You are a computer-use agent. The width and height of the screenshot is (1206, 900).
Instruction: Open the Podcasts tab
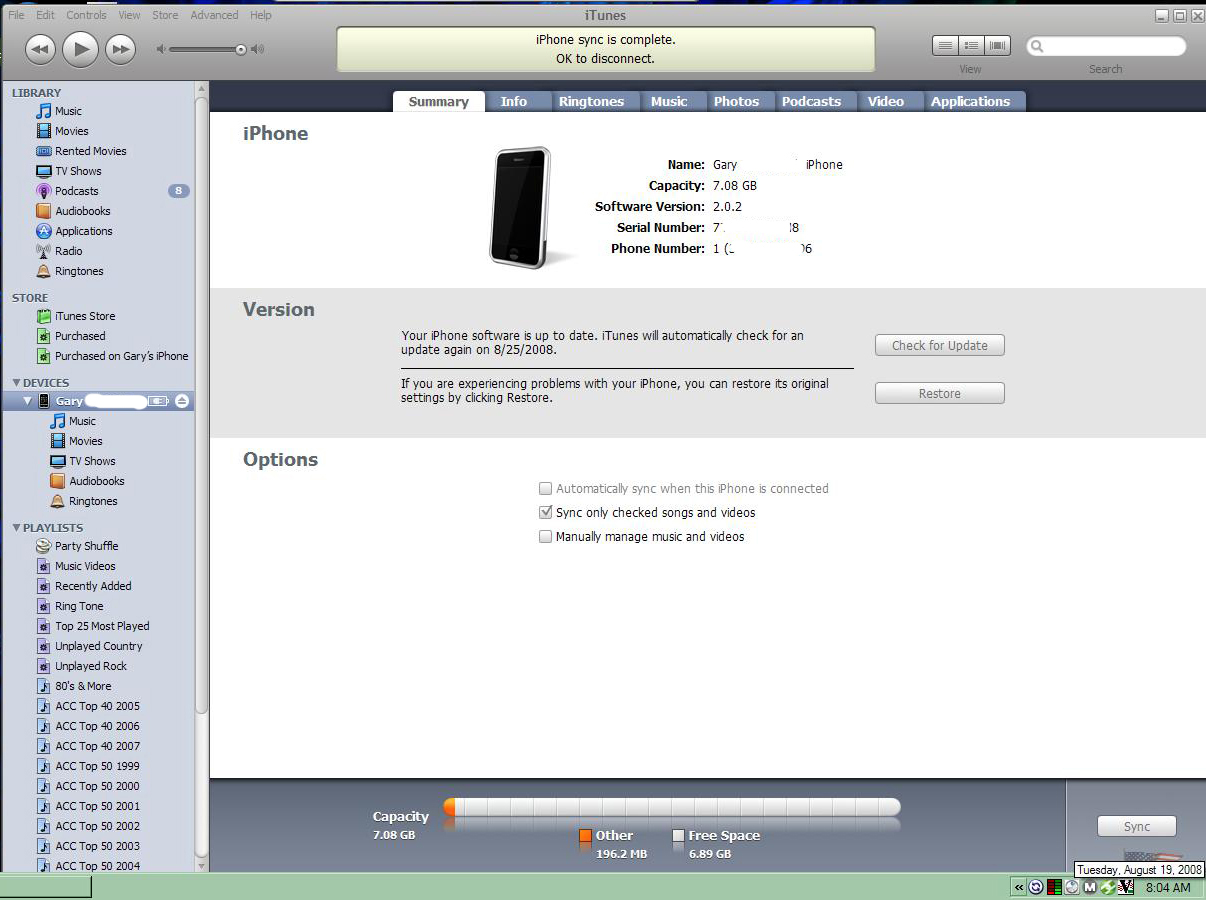pyautogui.click(x=811, y=101)
